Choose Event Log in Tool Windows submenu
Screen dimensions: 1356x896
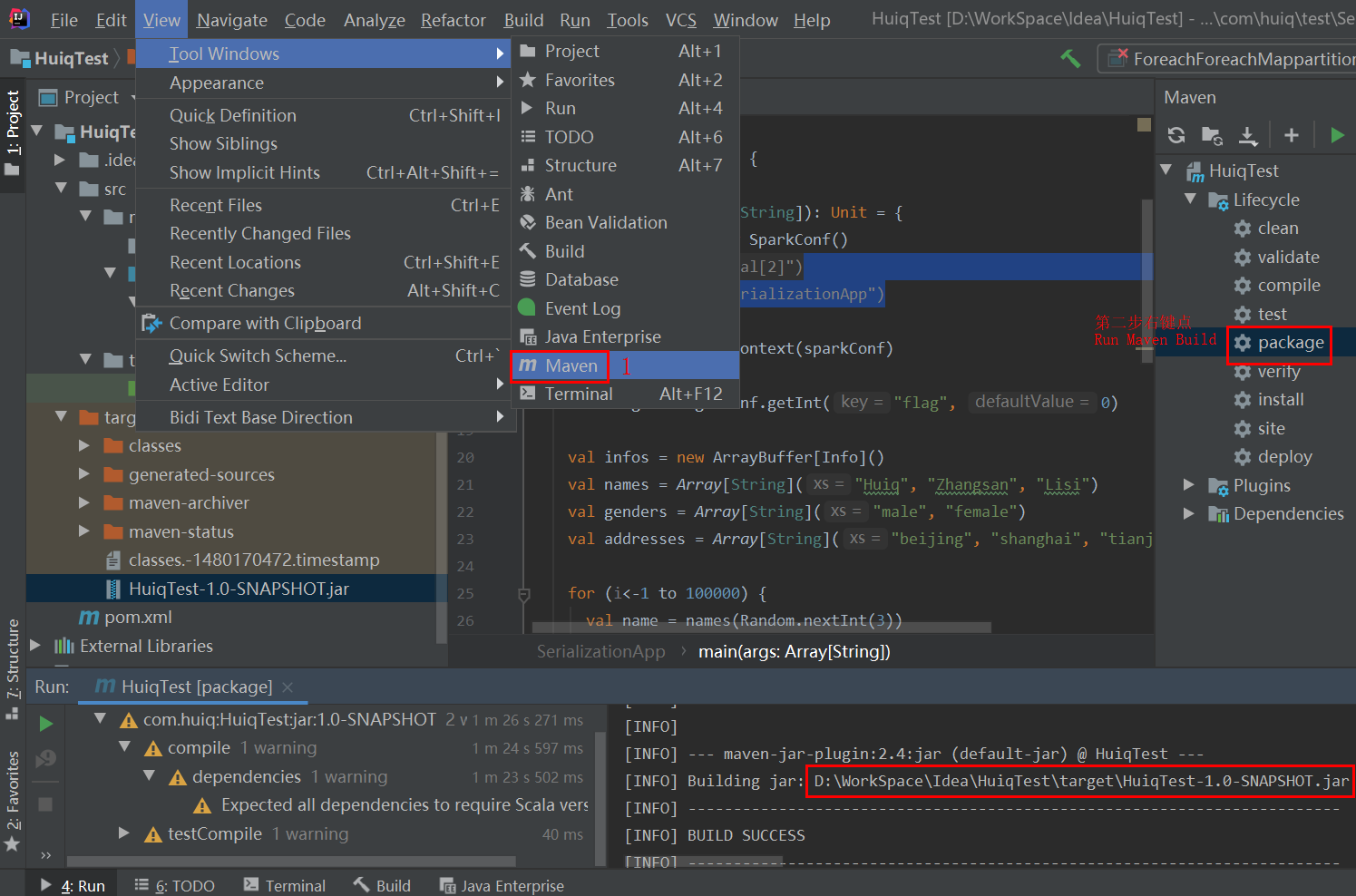626,309
